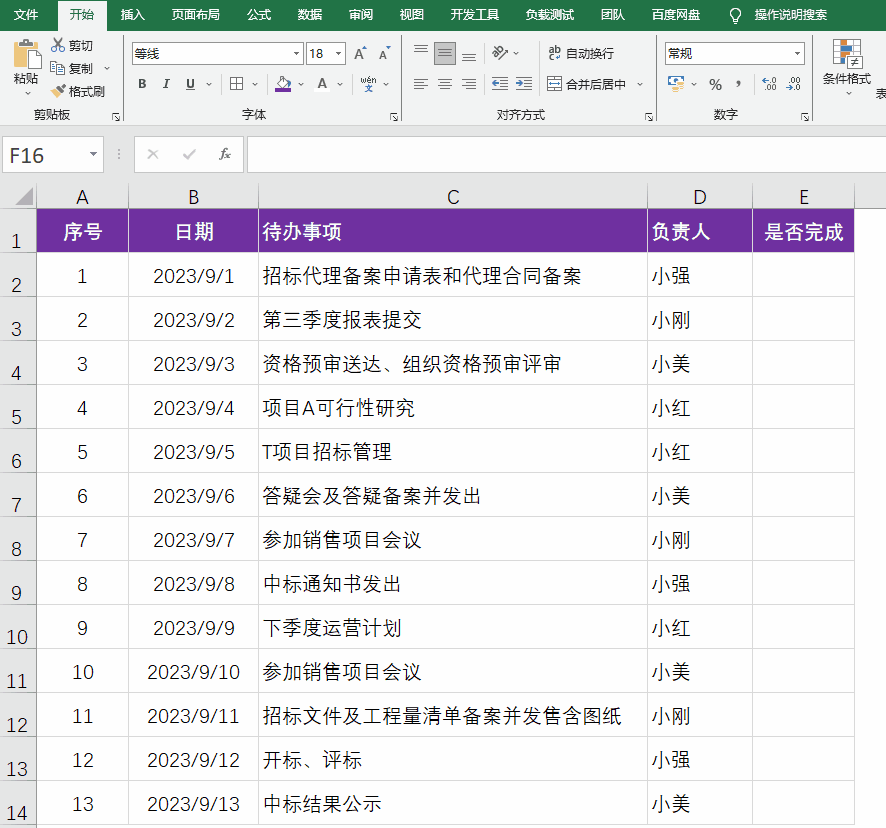The width and height of the screenshot is (886, 828).
Task: Decrease font size with small A icon
Action: [384, 54]
